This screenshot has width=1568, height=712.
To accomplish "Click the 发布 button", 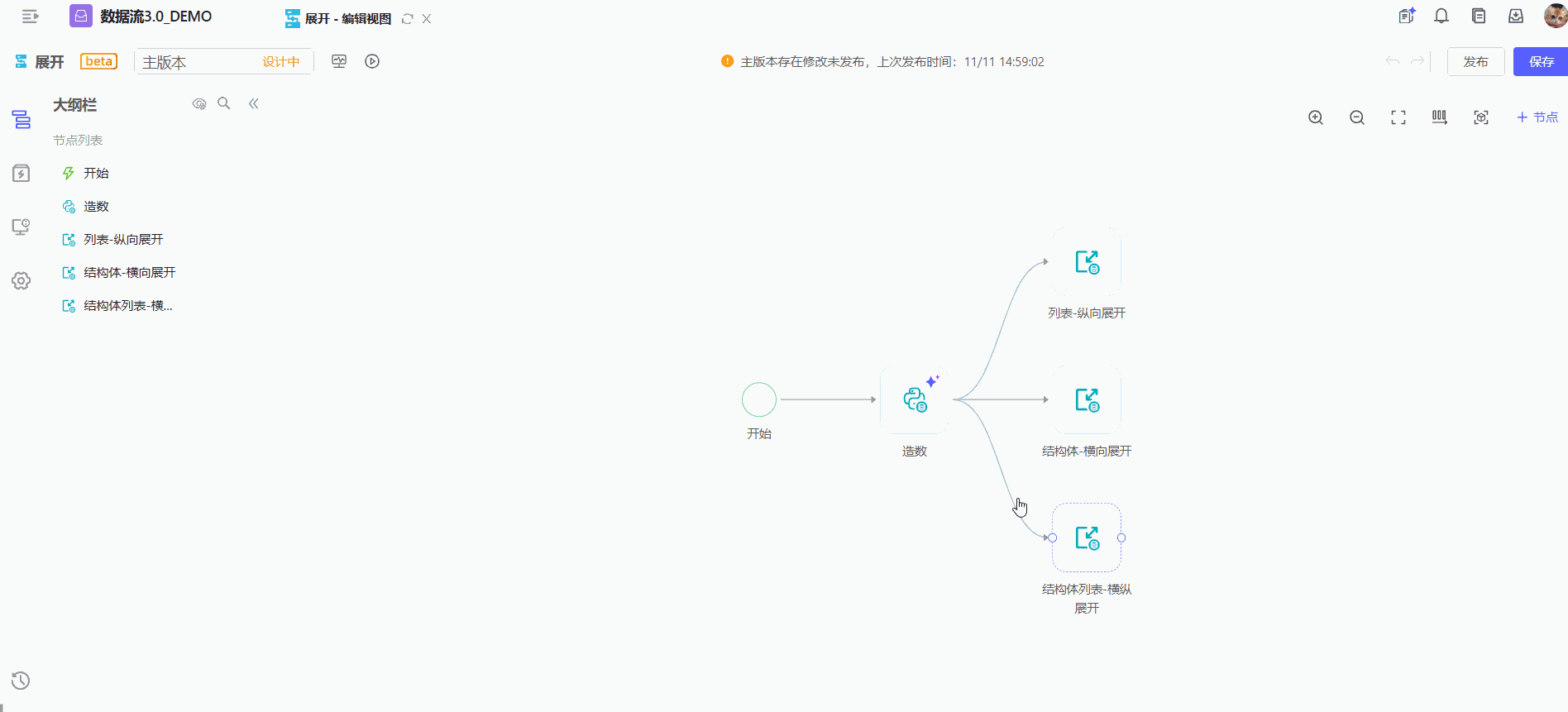I will pyautogui.click(x=1475, y=62).
